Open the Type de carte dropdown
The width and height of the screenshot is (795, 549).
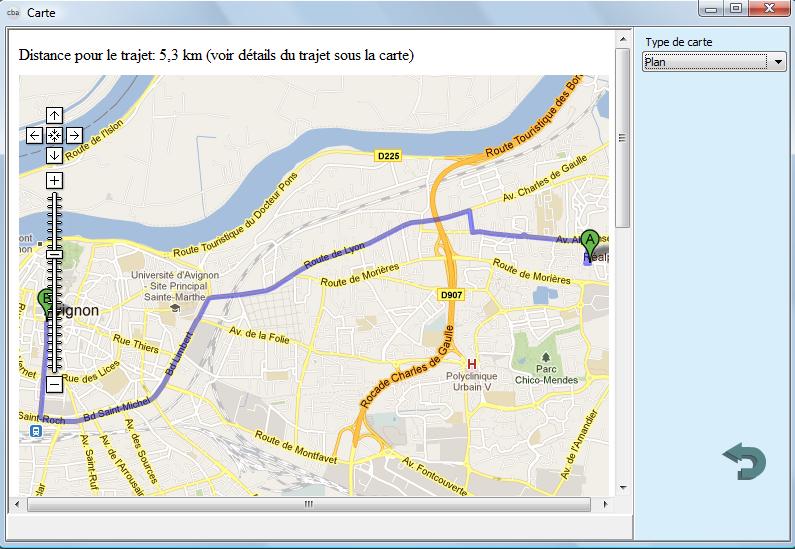(x=714, y=62)
